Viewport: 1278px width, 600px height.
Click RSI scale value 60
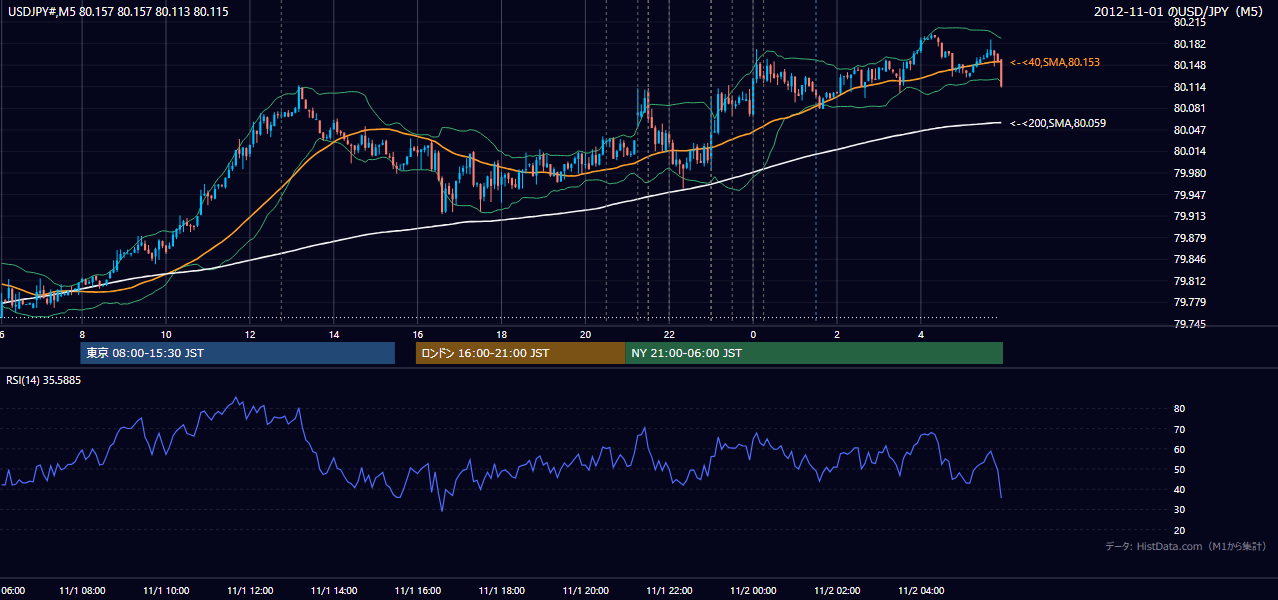[x=1179, y=449]
